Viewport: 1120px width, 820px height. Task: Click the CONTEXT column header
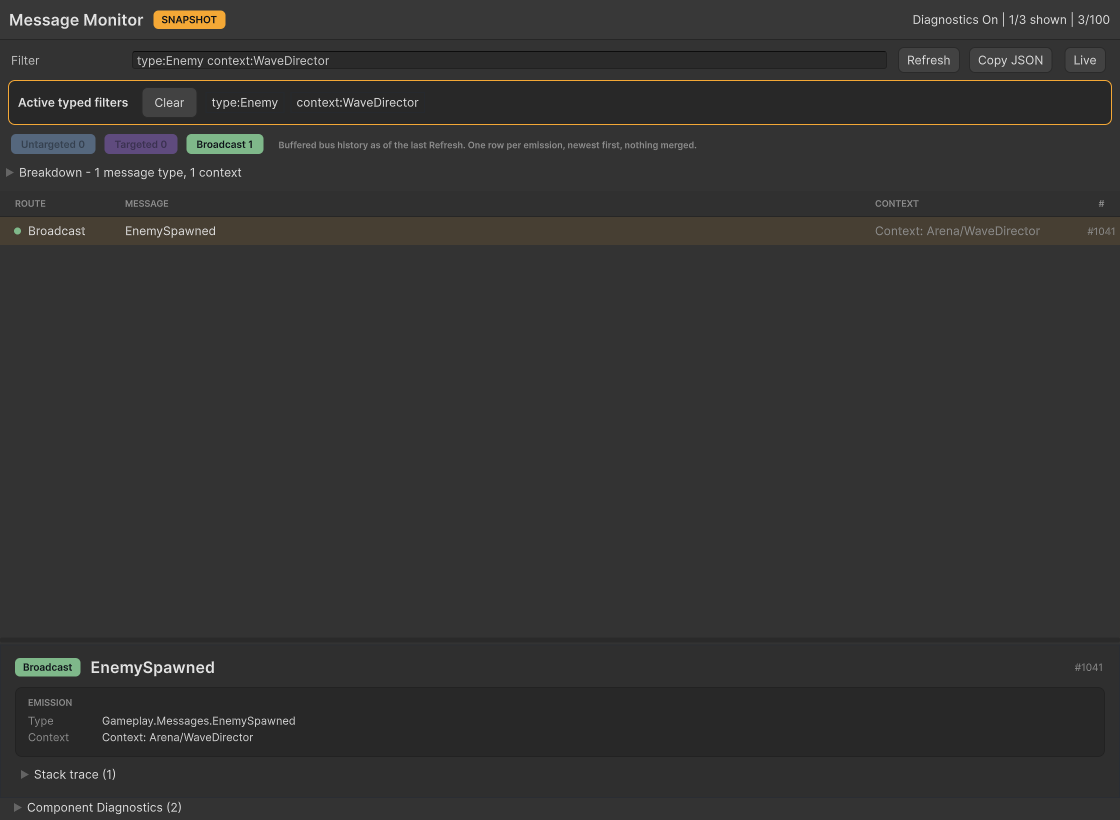click(896, 204)
